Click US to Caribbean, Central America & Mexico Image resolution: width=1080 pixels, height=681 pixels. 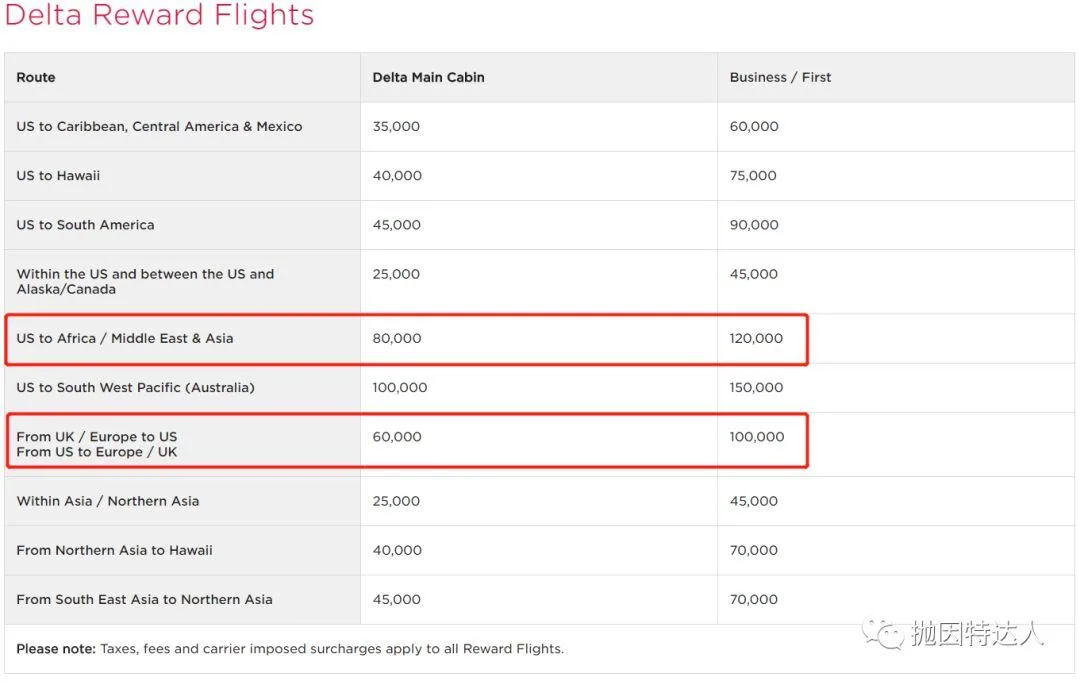[159, 127]
